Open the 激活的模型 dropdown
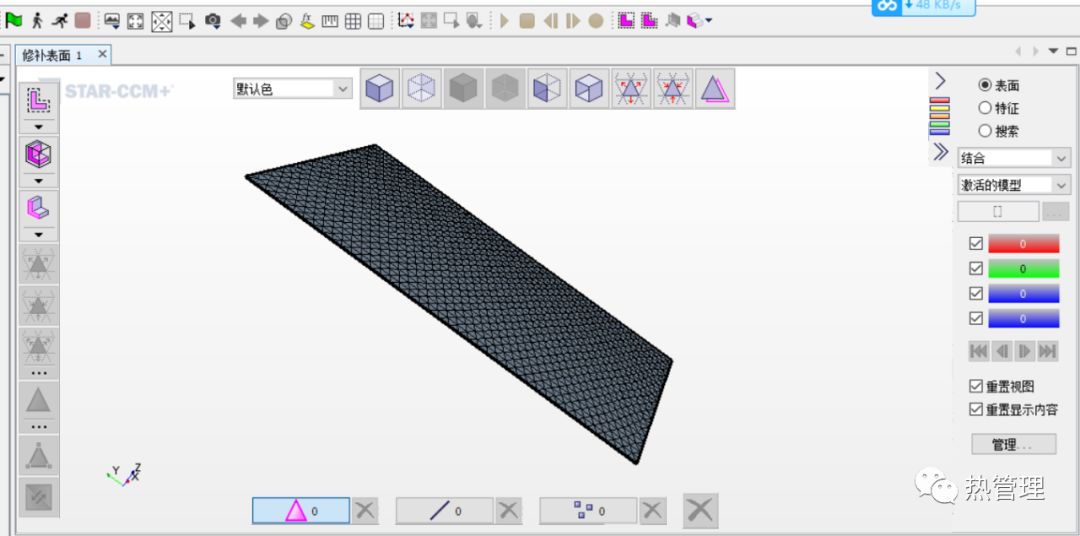The height and width of the screenshot is (536, 1080). [1014, 185]
